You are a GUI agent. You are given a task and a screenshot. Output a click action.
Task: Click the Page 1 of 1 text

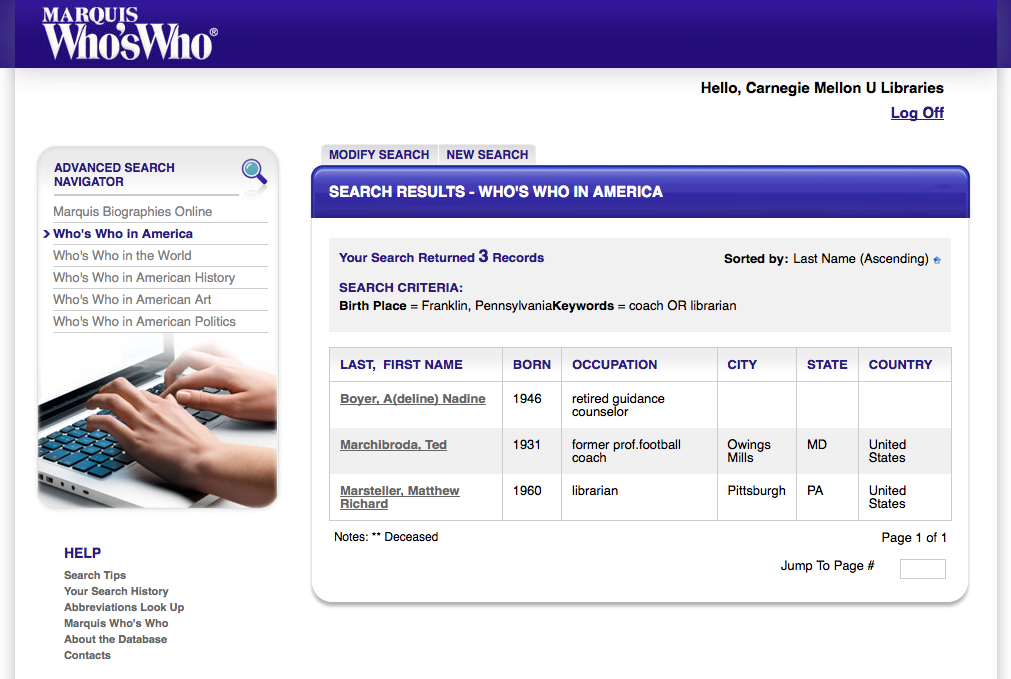pyautogui.click(x=914, y=538)
